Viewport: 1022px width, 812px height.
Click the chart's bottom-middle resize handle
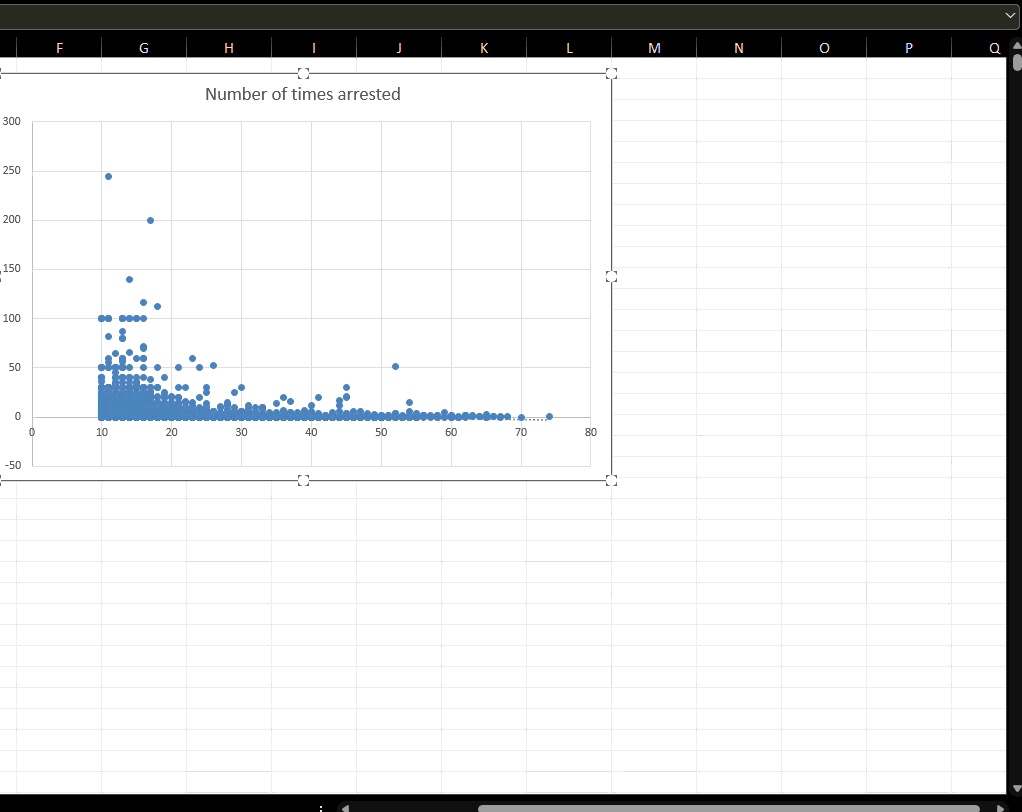tap(304, 480)
